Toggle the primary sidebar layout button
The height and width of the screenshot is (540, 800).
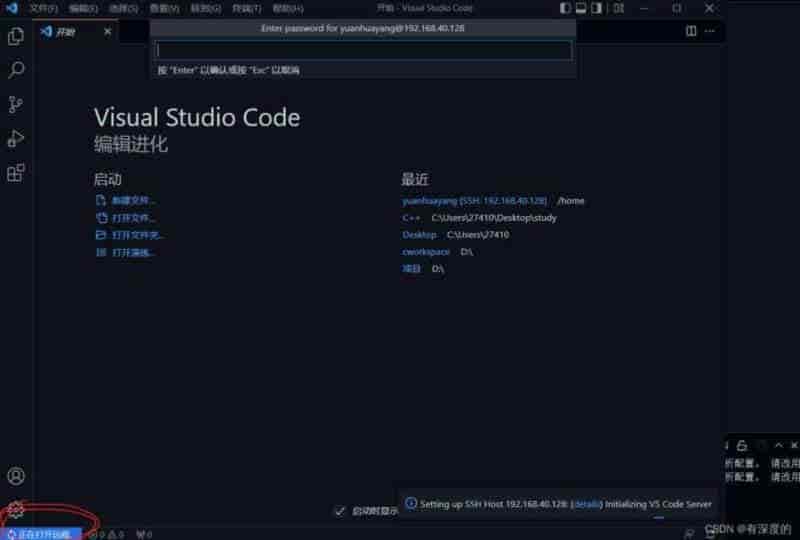click(582, 8)
